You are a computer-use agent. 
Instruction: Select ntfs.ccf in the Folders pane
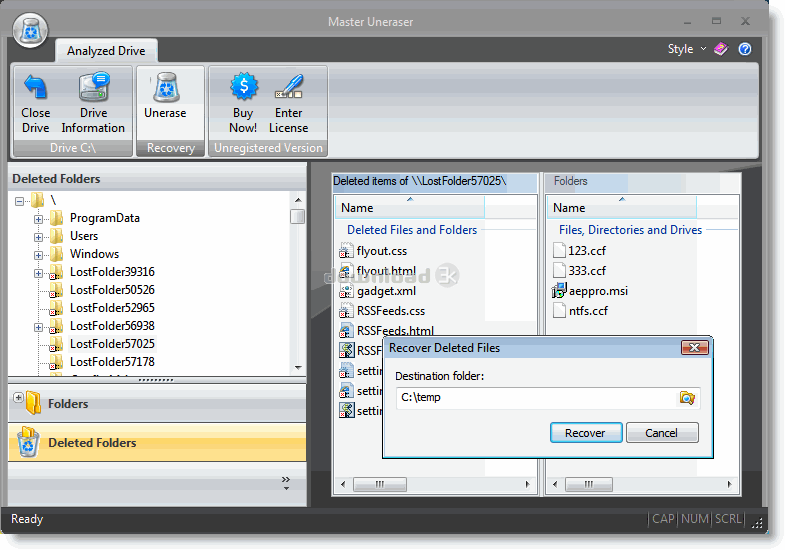(x=588, y=311)
